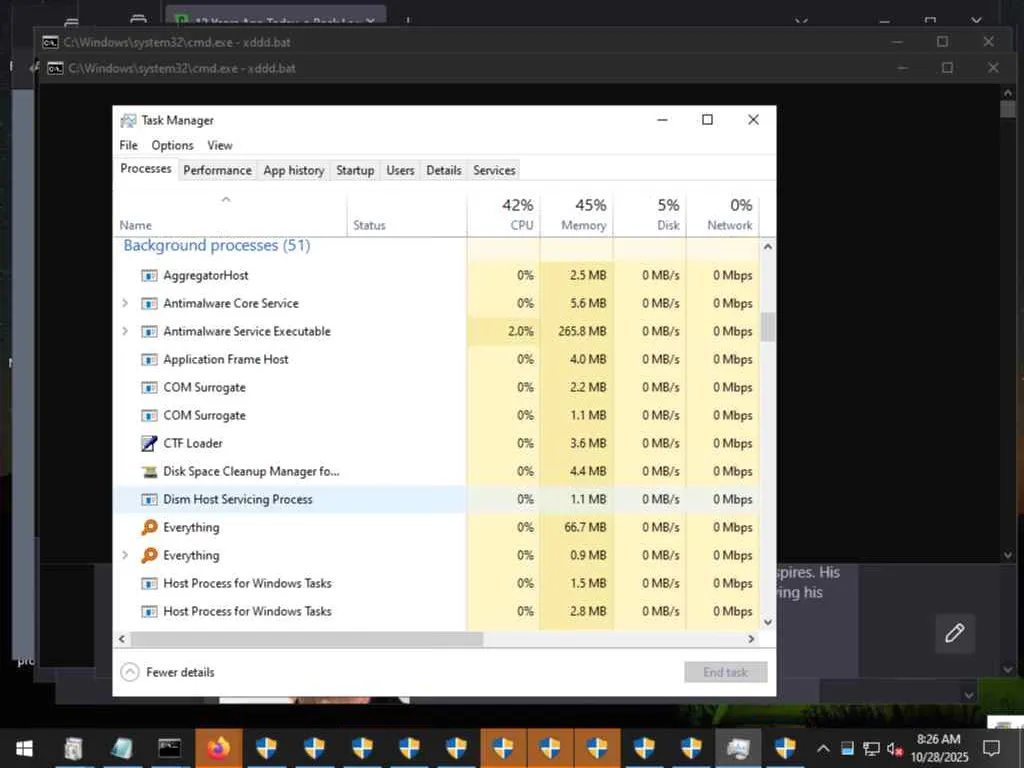
Task: Expand the Antimalware Service Executable group
Action: (x=125, y=331)
